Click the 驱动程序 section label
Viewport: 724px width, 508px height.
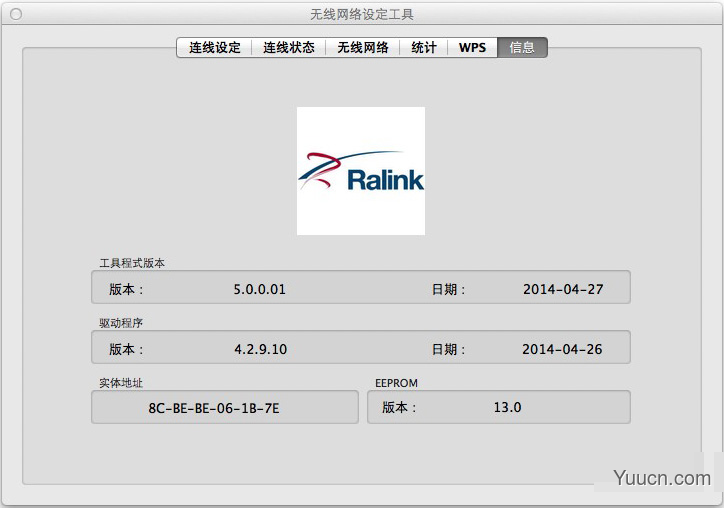coord(121,323)
